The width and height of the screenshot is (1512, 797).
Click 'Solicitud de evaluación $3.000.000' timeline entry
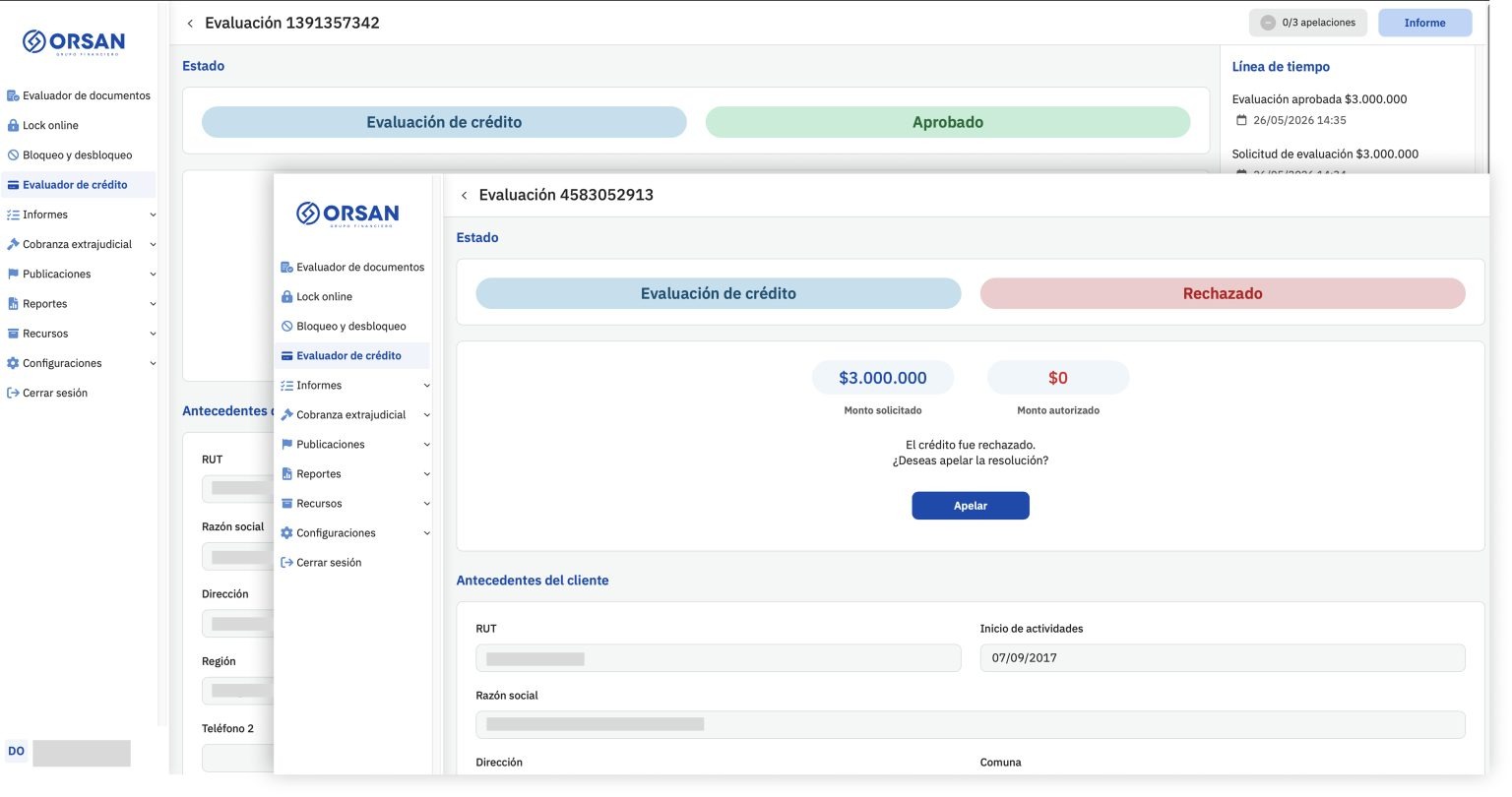pyautogui.click(x=1325, y=154)
